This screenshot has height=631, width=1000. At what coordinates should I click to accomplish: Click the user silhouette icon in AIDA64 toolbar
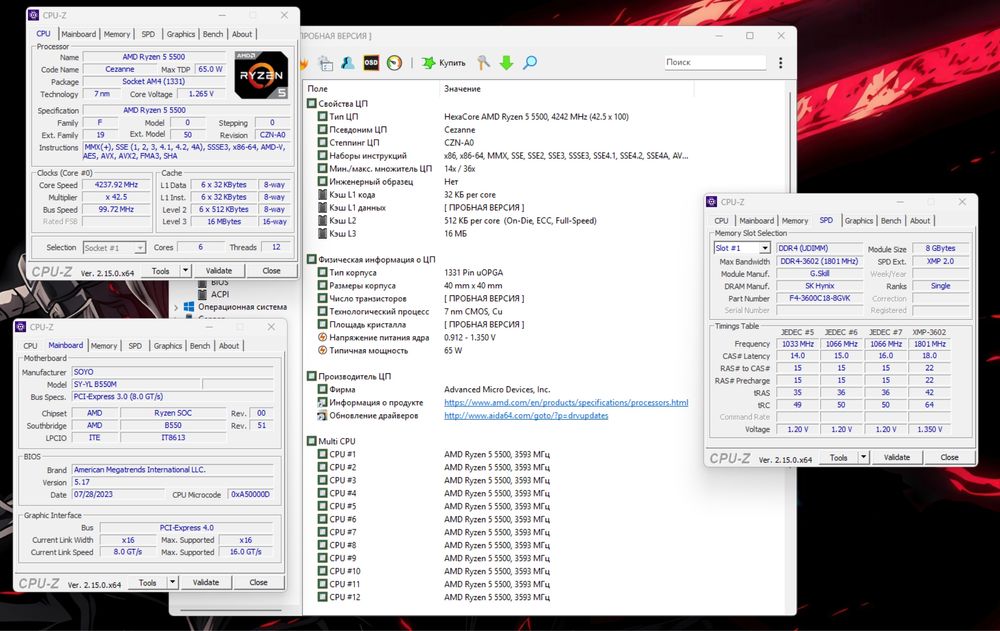(348, 63)
